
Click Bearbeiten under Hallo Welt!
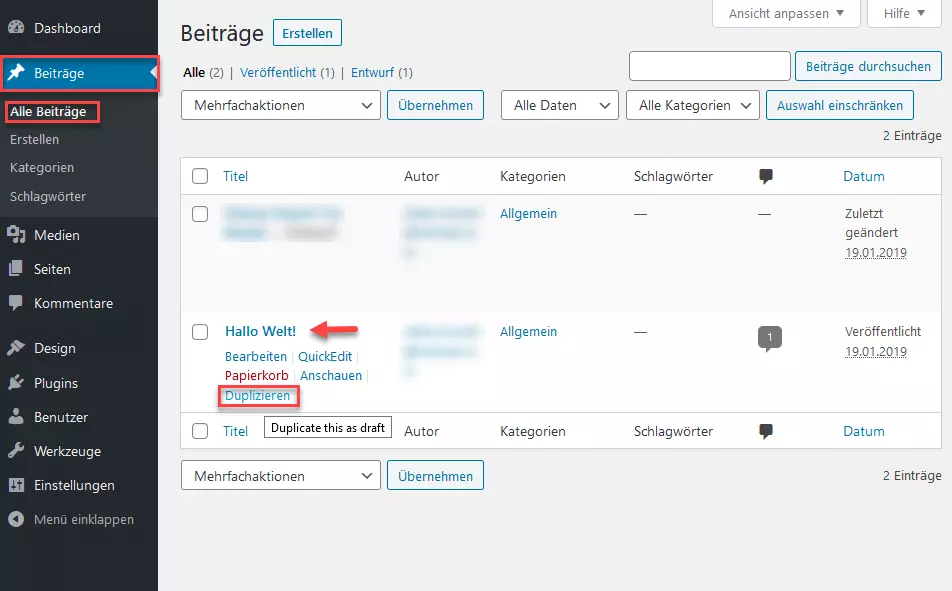click(x=256, y=357)
